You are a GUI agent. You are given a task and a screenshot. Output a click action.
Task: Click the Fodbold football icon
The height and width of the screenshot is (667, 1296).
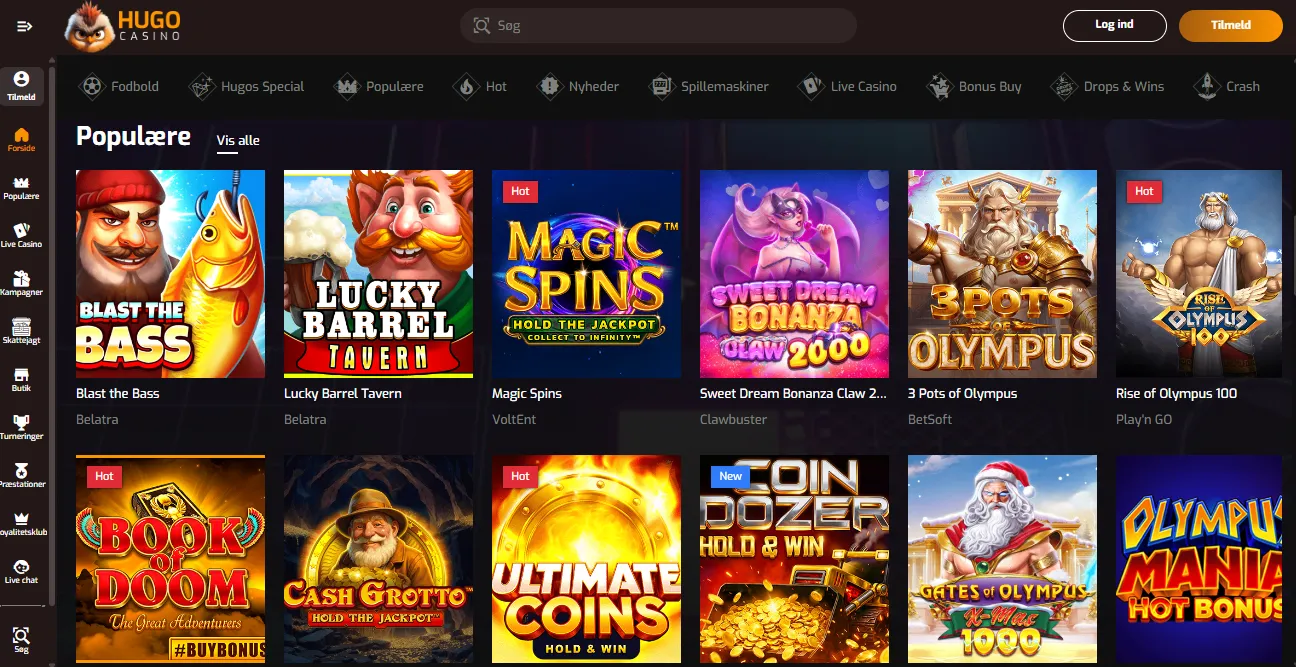pos(93,87)
